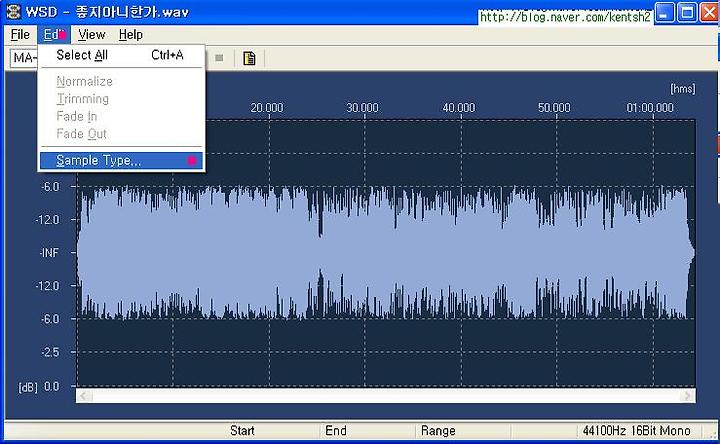Screen dimensions: 720x444
Task: Click the waveform at the 30.000 mark
Action: [365, 253]
